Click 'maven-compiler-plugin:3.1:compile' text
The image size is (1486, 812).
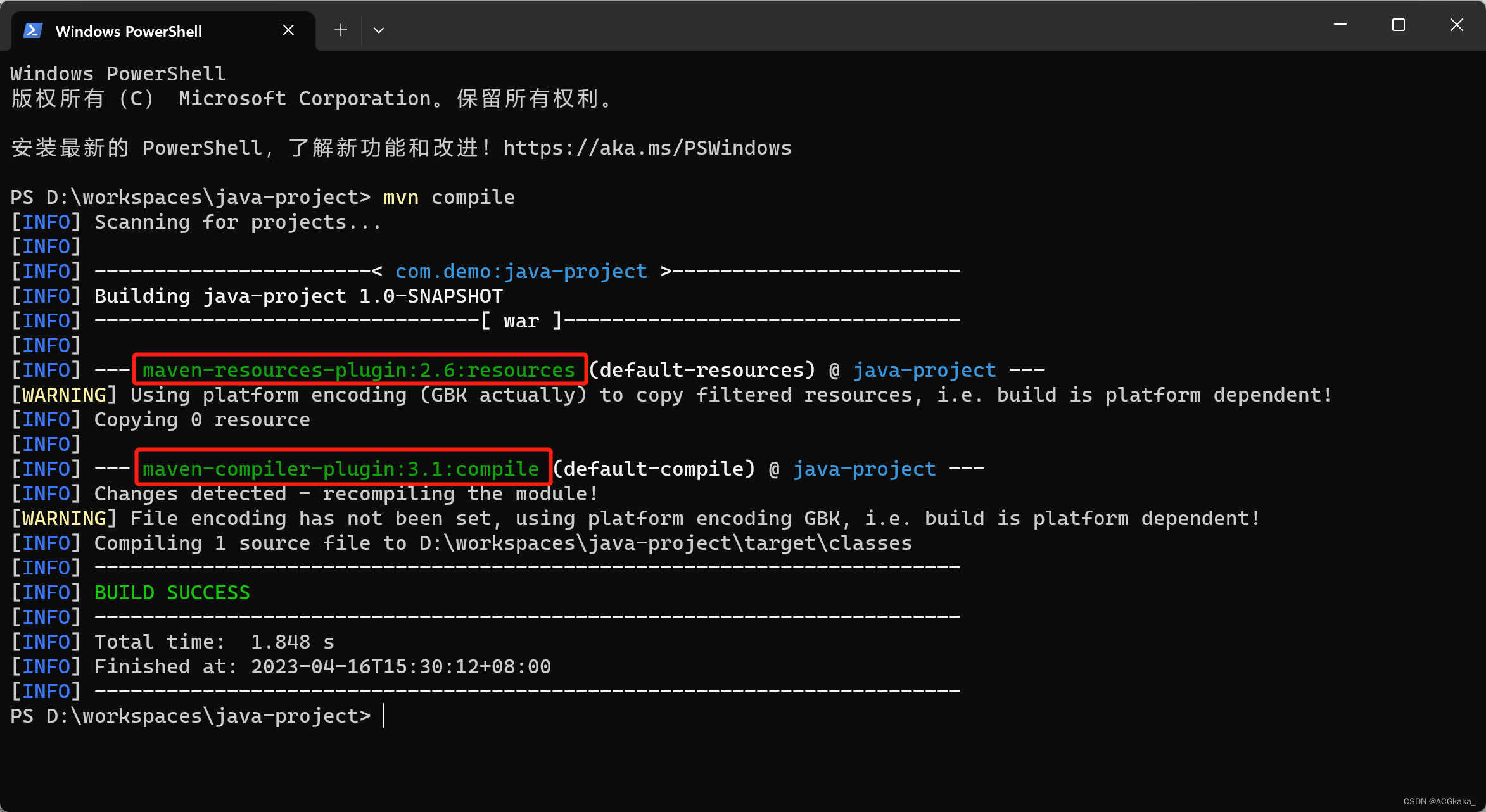[341, 469]
